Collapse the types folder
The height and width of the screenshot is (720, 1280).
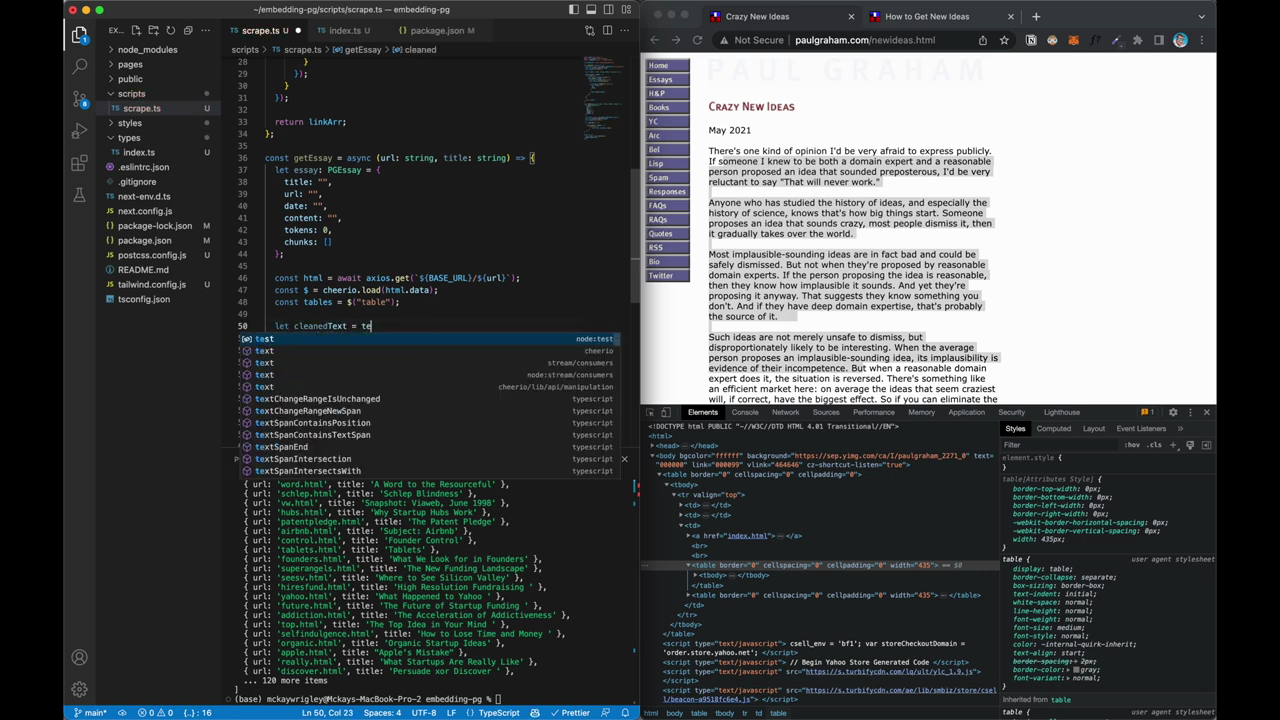pos(129,138)
